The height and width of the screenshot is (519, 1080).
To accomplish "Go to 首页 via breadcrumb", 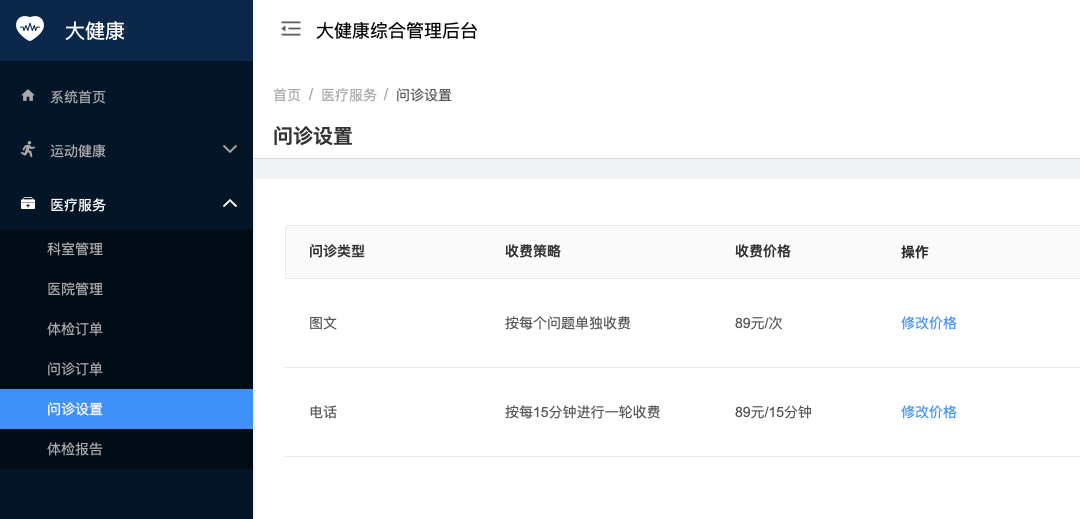I will [287, 95].
